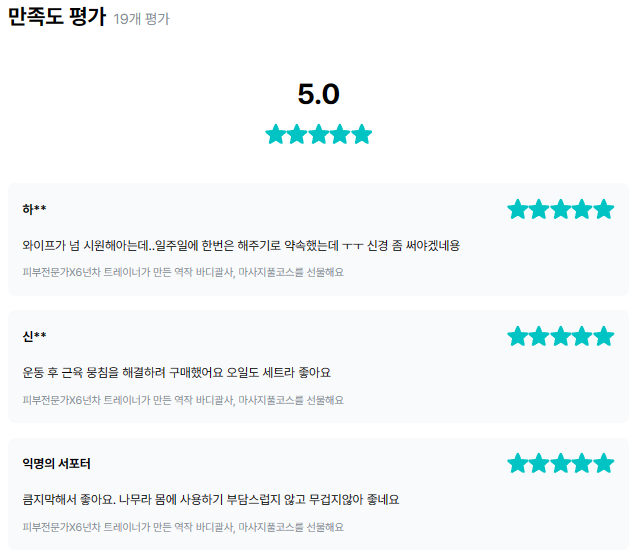Open the review mentioning 와이프가 넘 시원해하는데
Screen dimensions: 641x560
(x=240, y=245)
